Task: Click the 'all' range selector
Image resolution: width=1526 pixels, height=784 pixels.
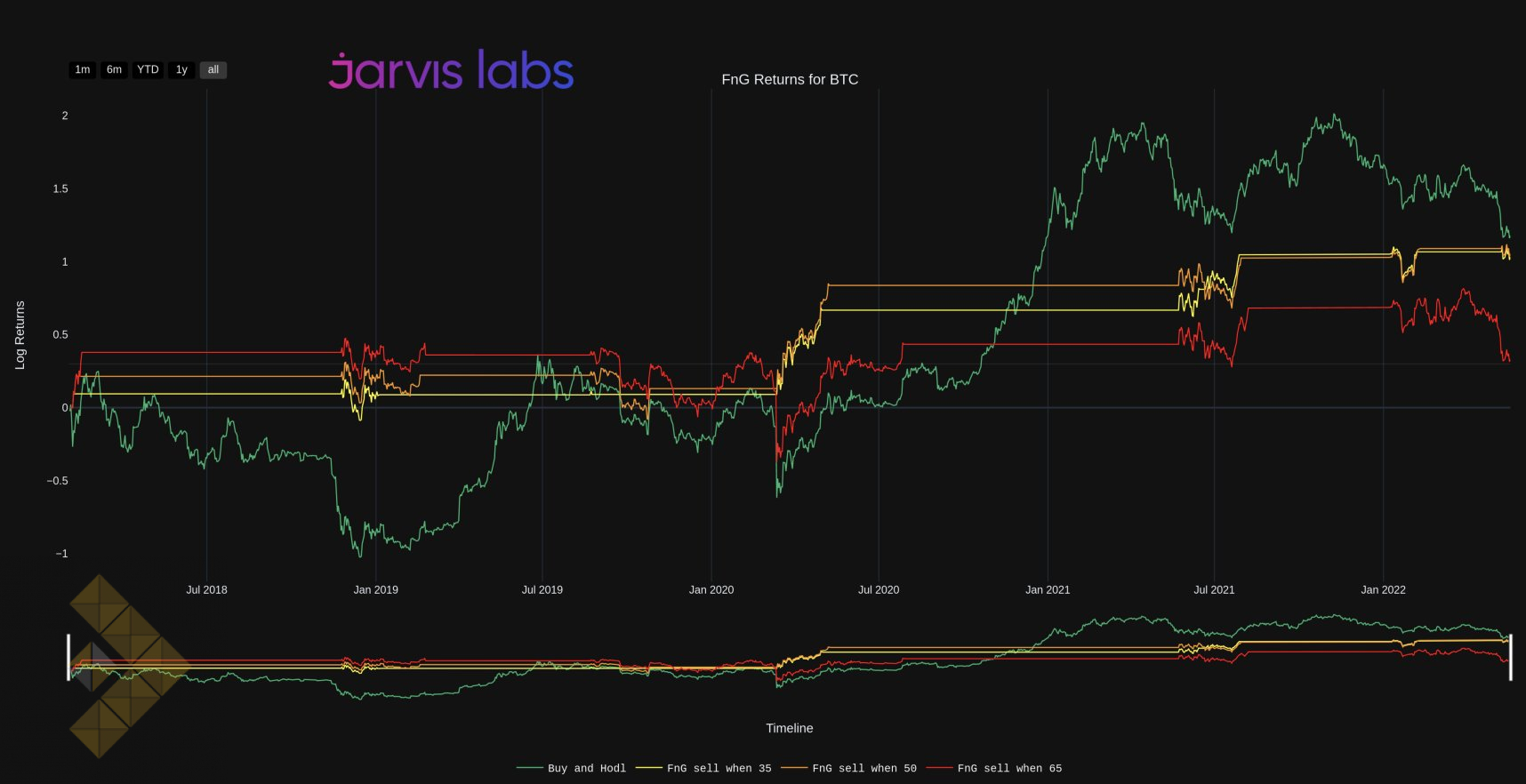Action: click(213, 69)
